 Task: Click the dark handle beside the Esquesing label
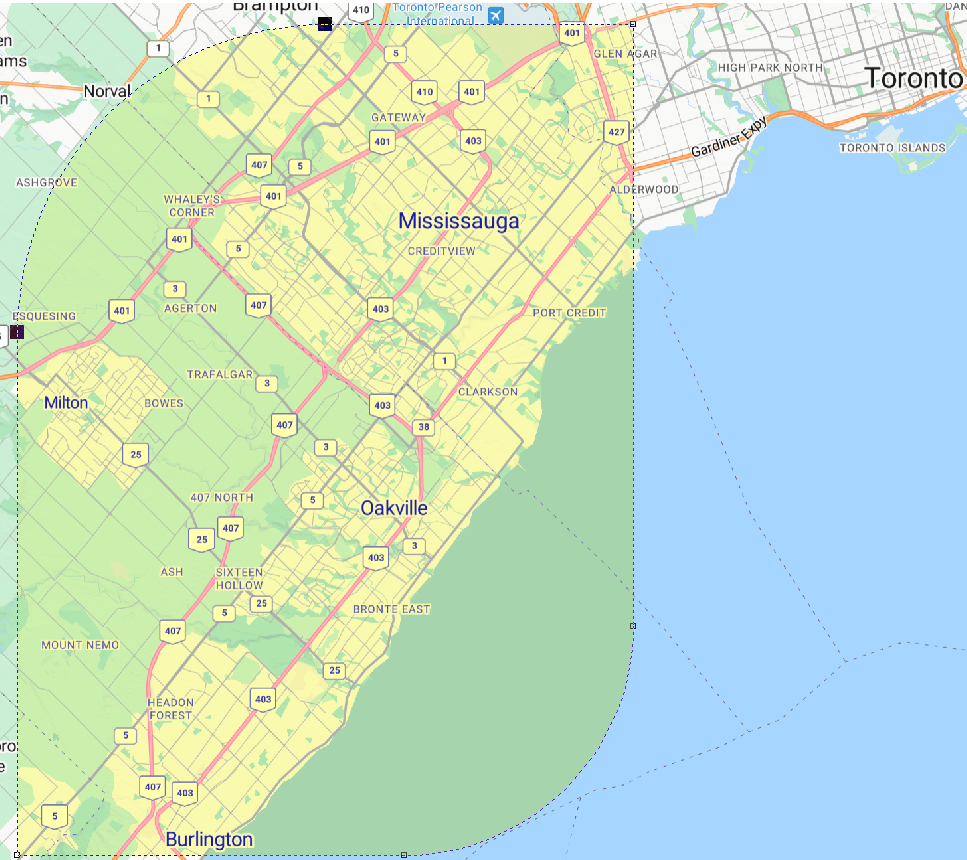pyautogui.click(x=17, y=332)
